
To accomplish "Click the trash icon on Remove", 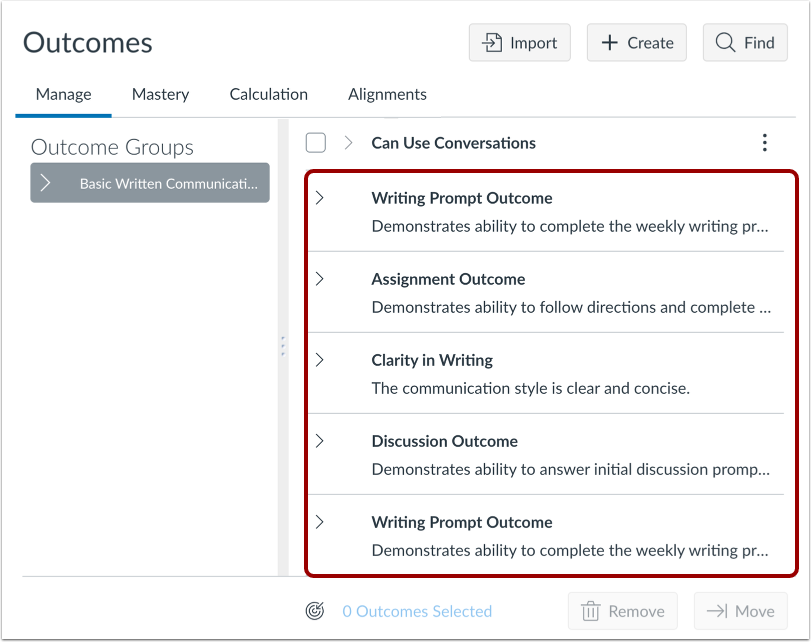I will 591,611.
